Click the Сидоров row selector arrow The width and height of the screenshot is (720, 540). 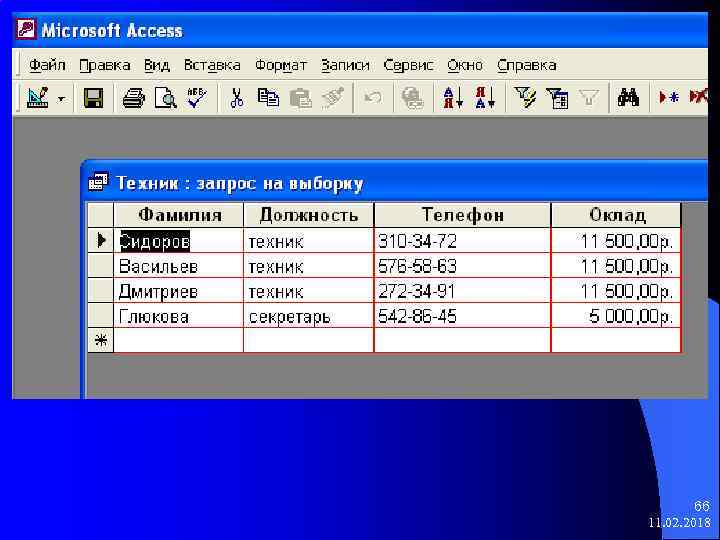pos(101,240)
